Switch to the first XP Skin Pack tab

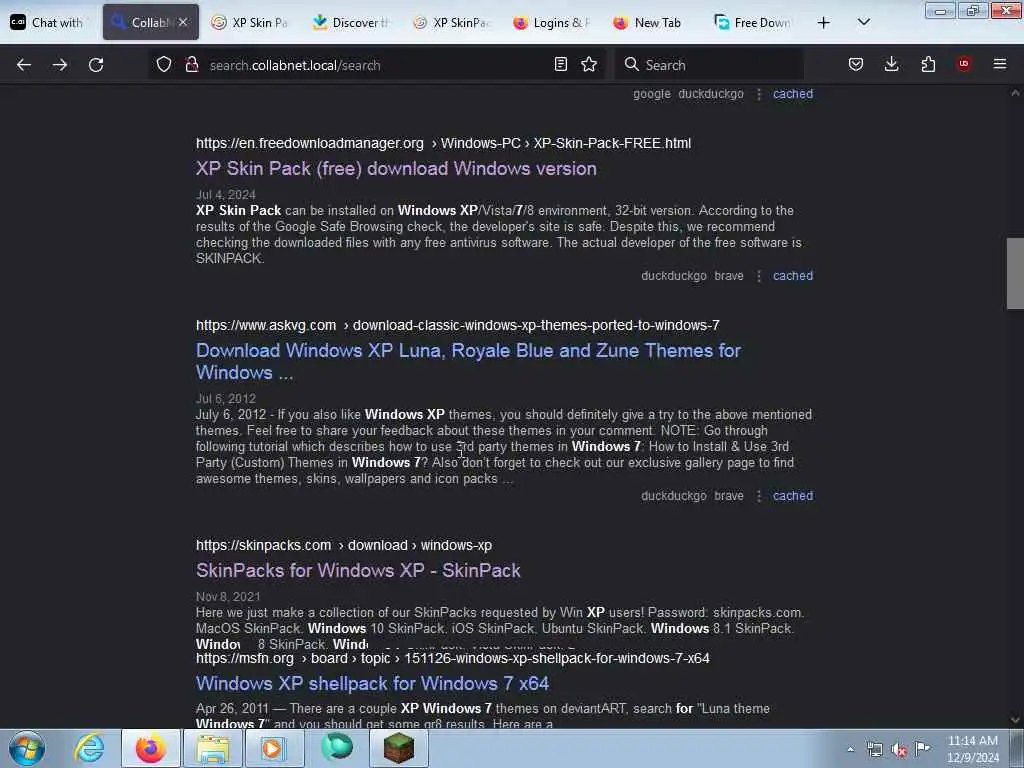tap(250, 22)
